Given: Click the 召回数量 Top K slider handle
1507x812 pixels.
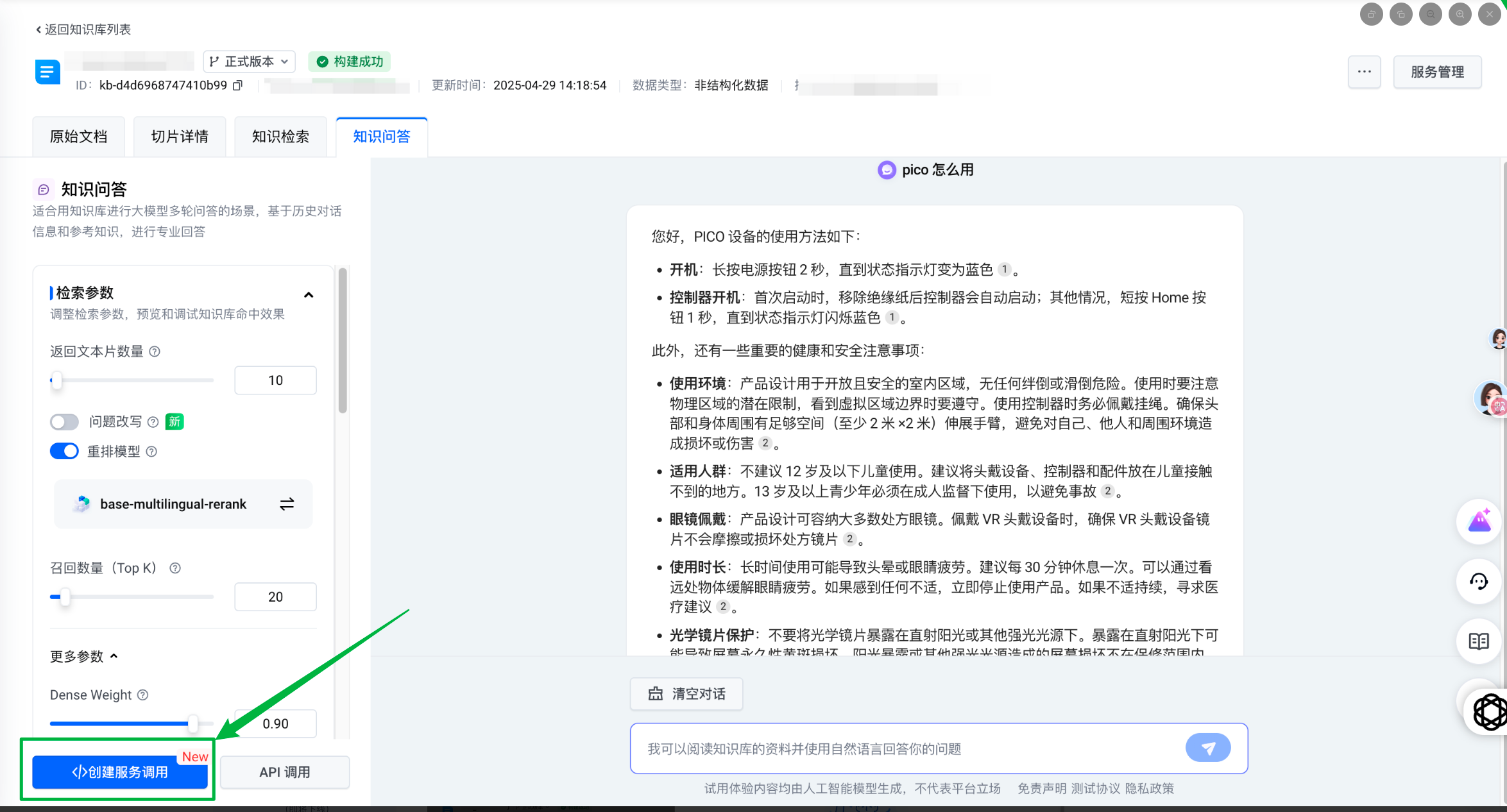Looking at the screenshot, I should [65, 597].
